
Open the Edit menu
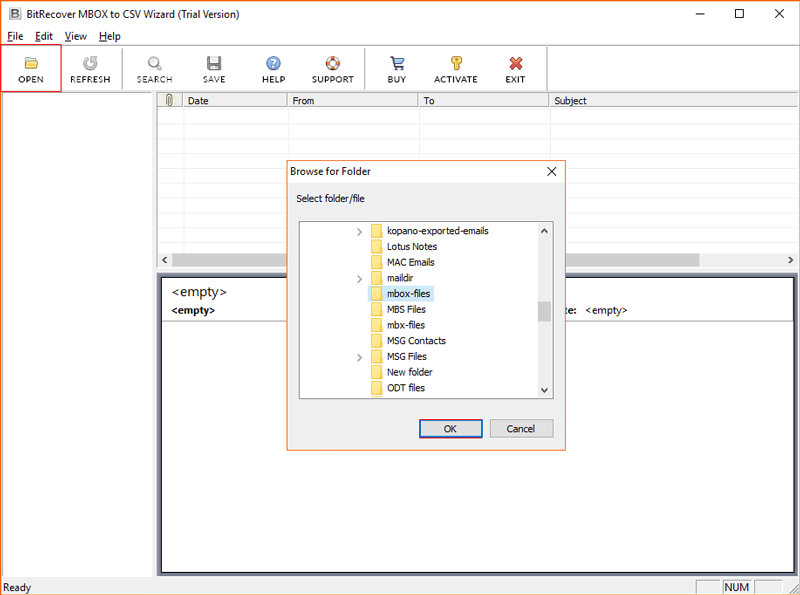[x=44, y=36]
